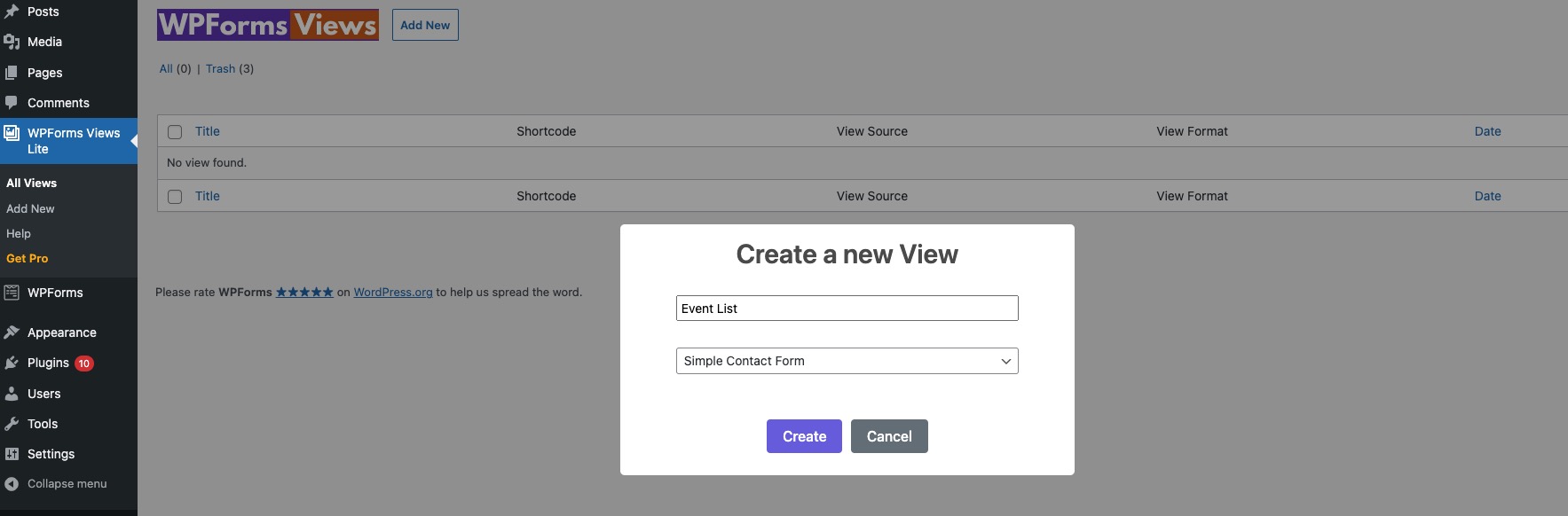Click the Tools wrench icon
Screen dimensions: 1568x516
tap(12, 424)
